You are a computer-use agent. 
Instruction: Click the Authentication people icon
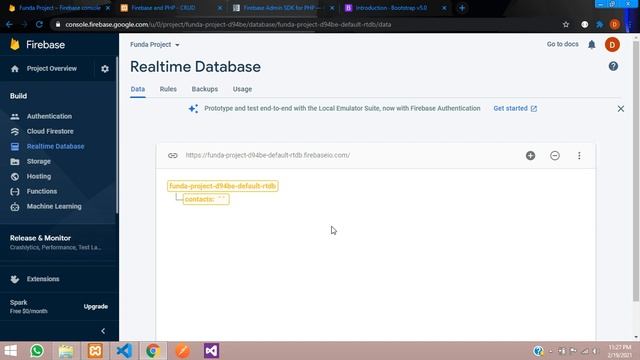[15, 116]
